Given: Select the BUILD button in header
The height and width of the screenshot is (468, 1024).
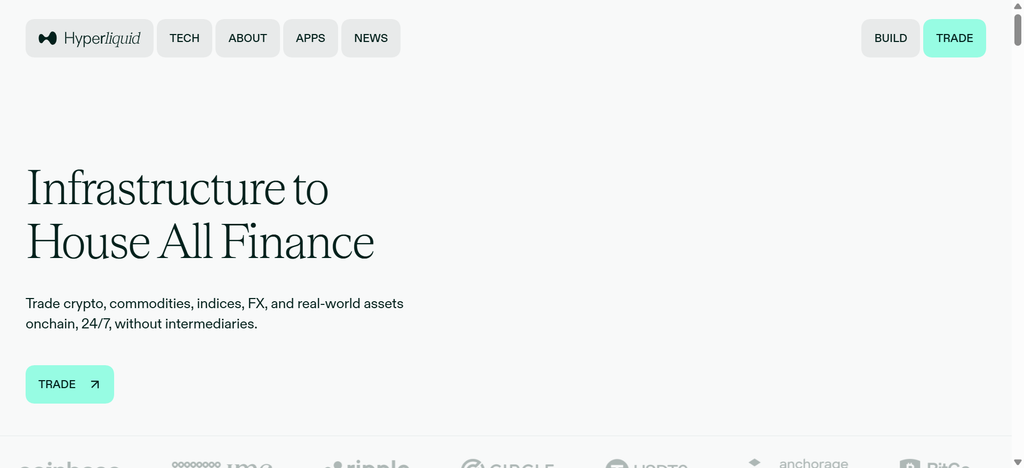Looking at the screenshot, I should click(890, 38).
